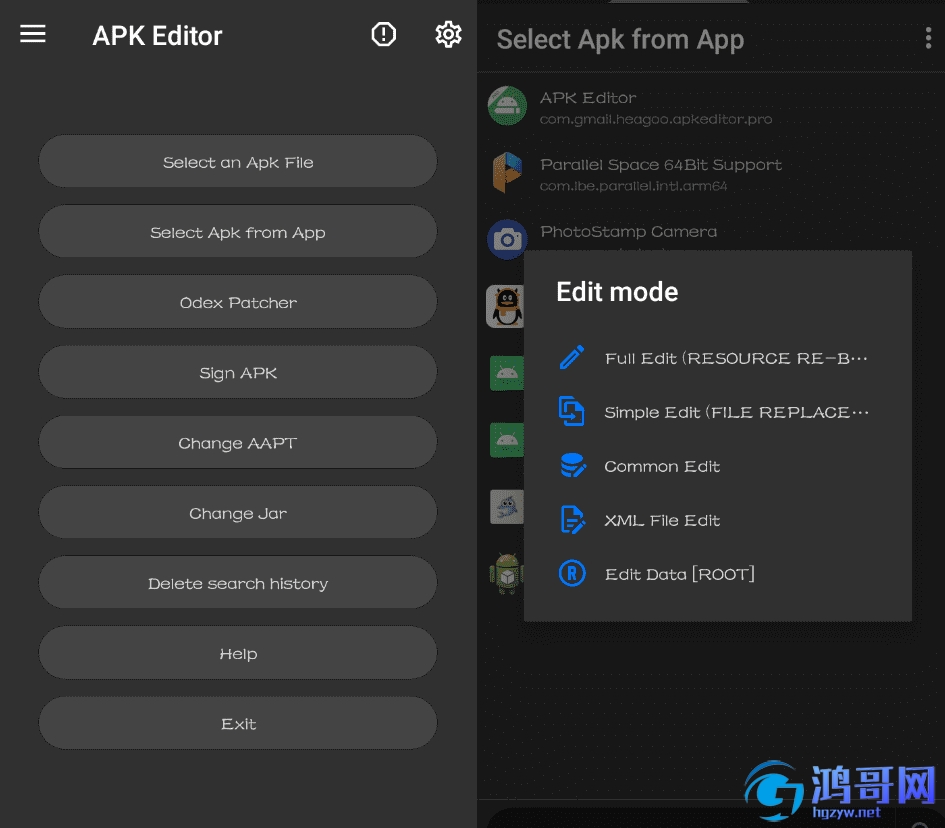The width and height of the screenshot is (945, 828).
Task: Open the hamburger navigation menu
Action: coord(33,34)
